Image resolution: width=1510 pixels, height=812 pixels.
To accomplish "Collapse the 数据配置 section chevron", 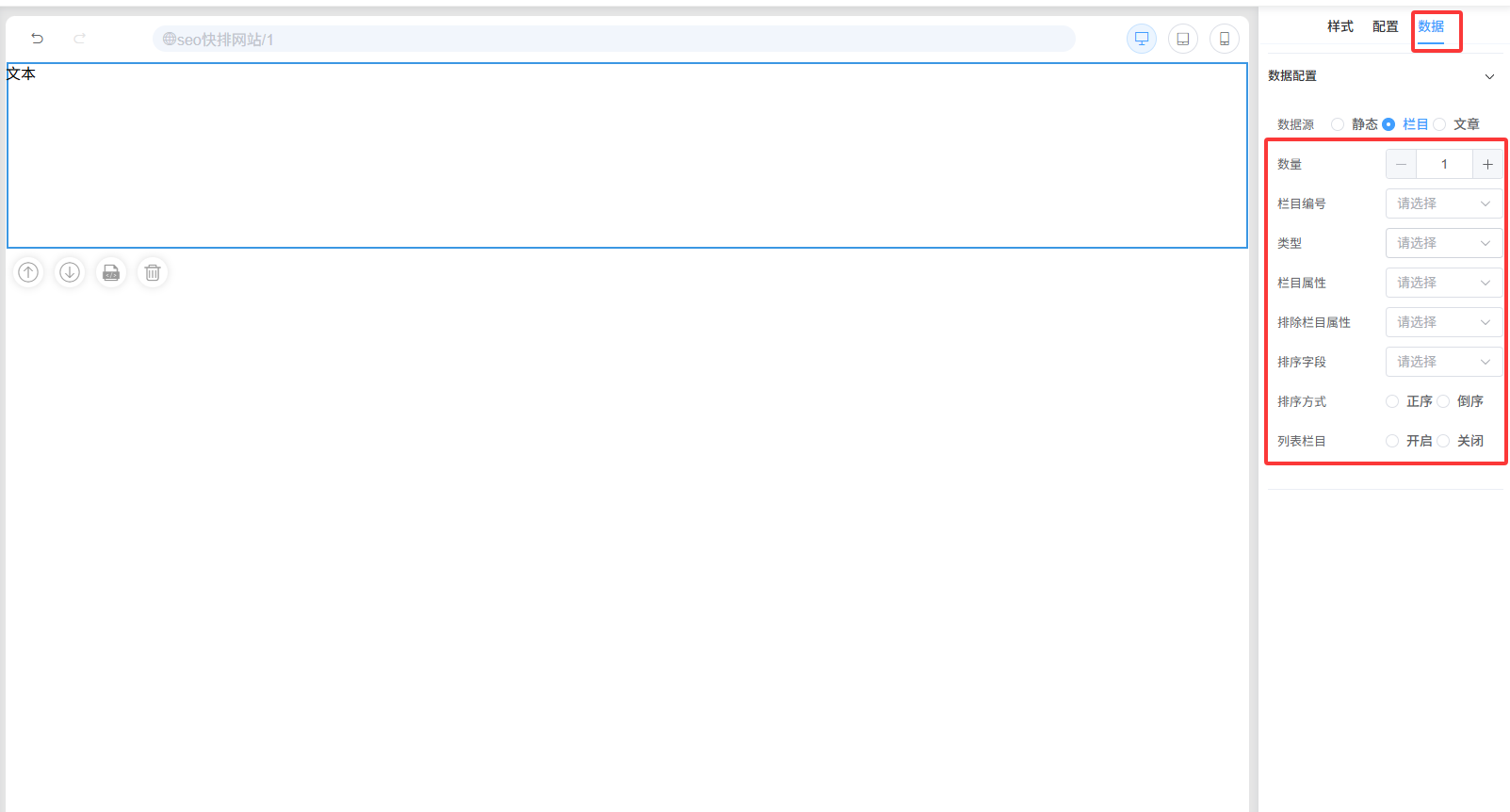I will (1489, 76).
